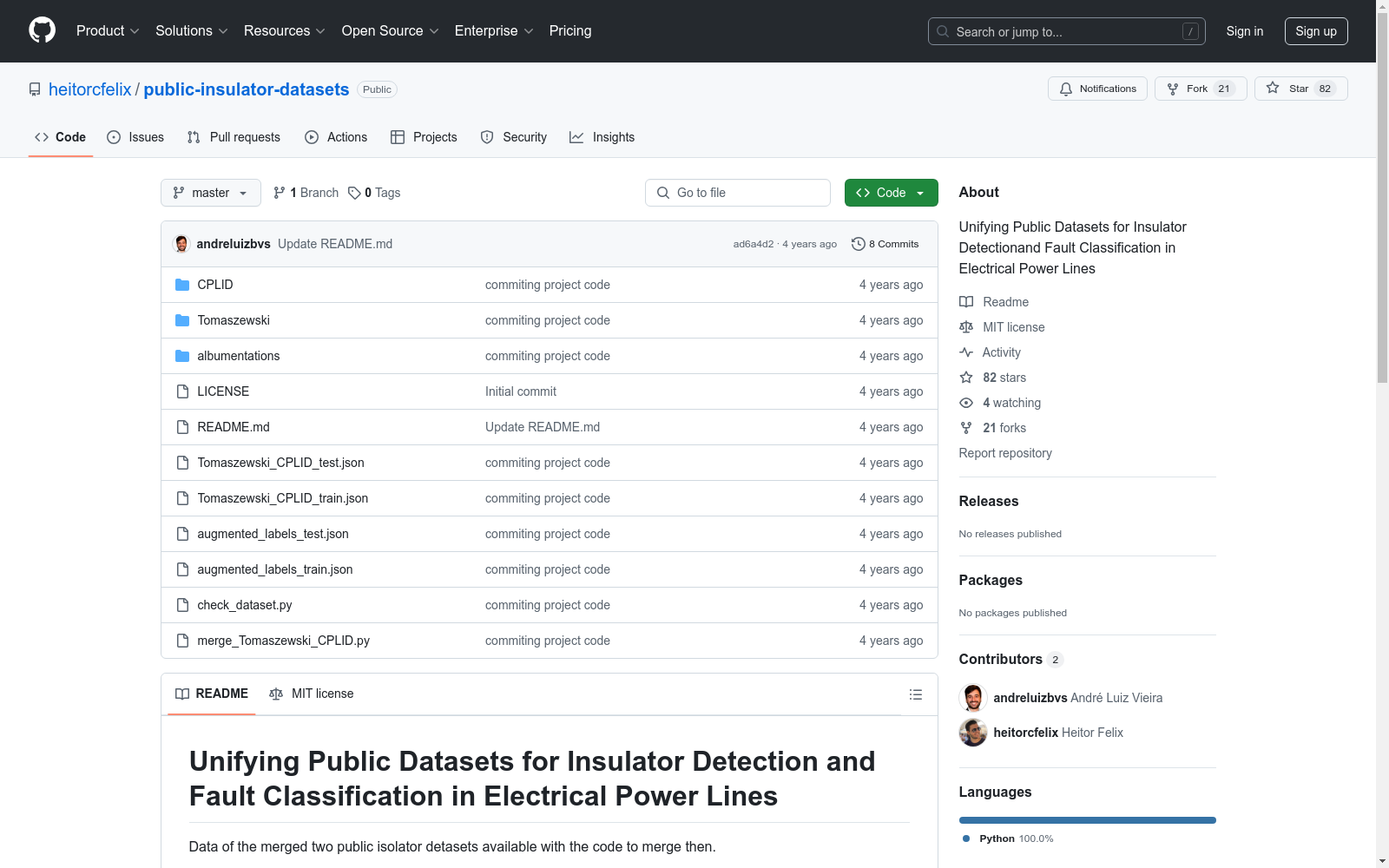
Task: Open heitorcfelix contributor avatar
Action: pyautogui.click(x=973, y=733)
